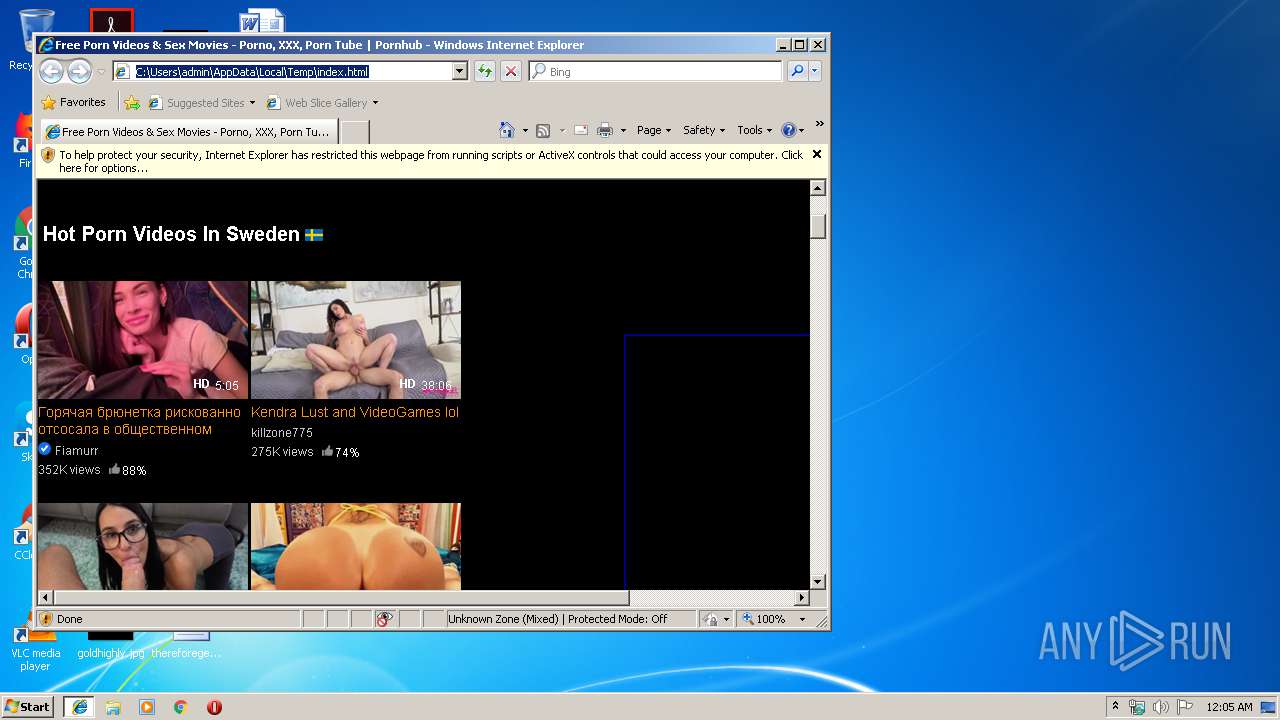Go back with the Back arrow button

[x=51, y=71]
